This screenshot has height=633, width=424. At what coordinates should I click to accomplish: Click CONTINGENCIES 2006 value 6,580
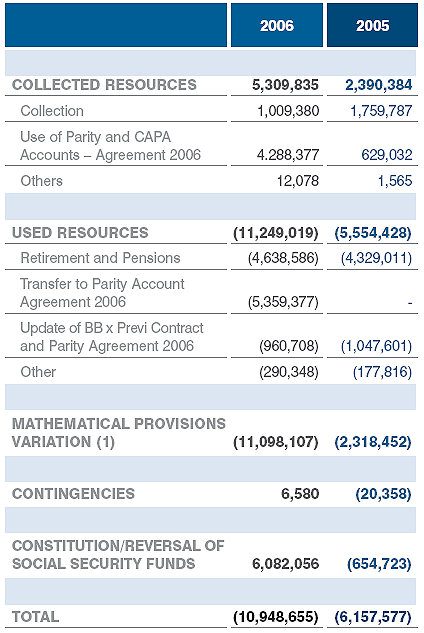[x=300, y=494]
